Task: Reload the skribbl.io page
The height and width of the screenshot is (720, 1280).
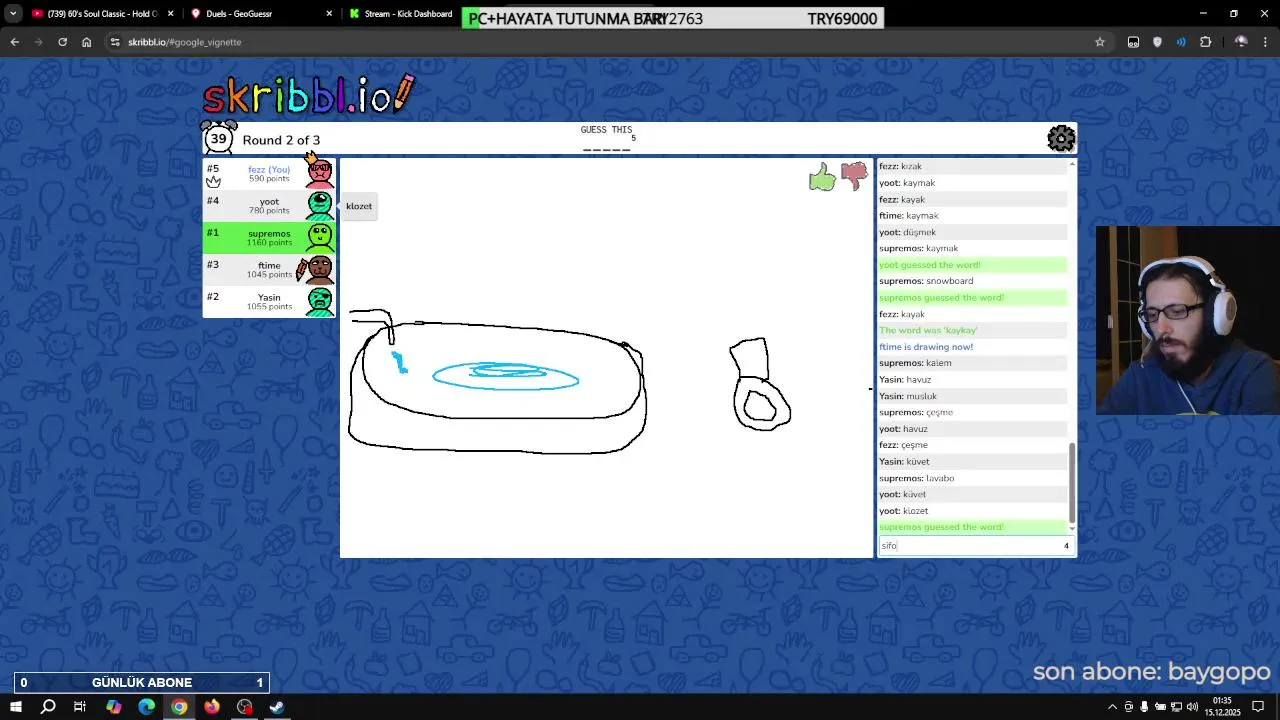Action: [x=62, y=42]
